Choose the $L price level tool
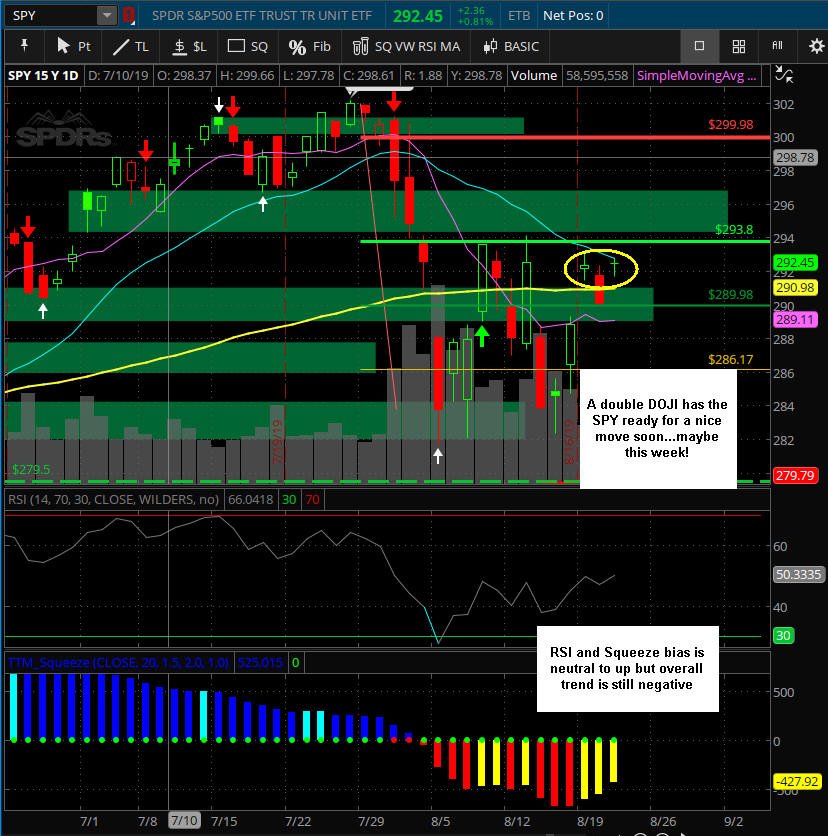The image size is (828, 836). pos(190,46)
